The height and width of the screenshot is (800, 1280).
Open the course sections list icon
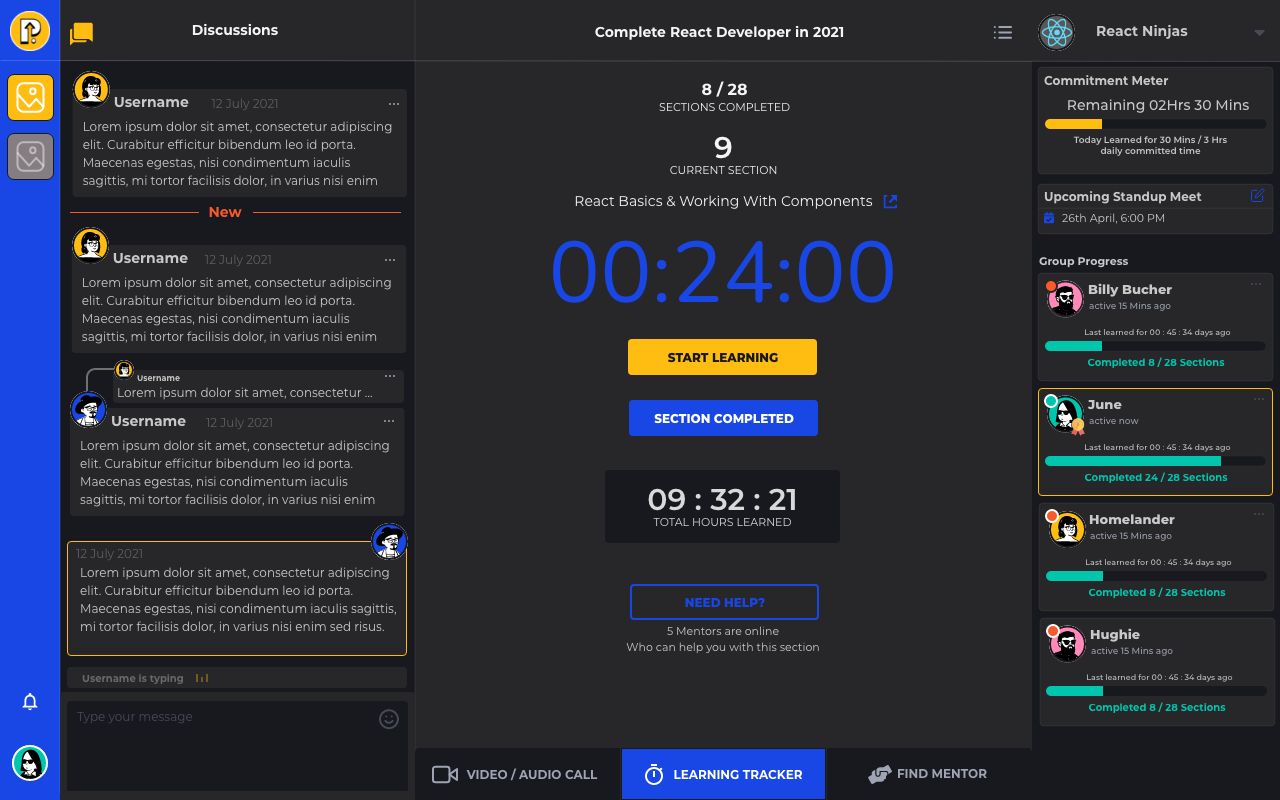(x=1003, y=32)
